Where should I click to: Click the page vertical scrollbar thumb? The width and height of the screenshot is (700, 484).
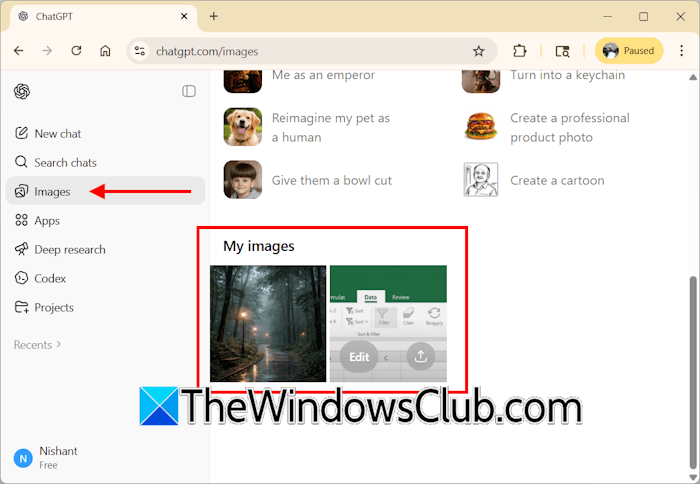tap(693, 371)
